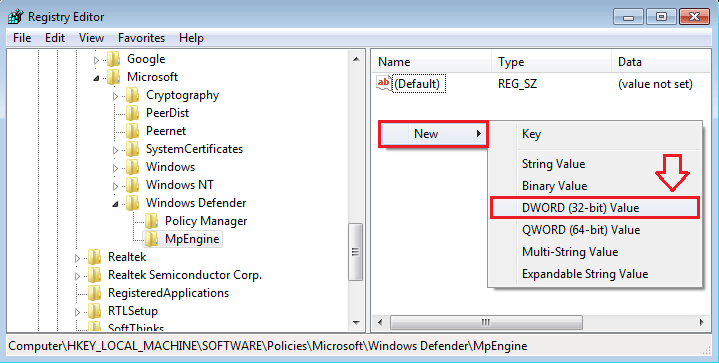Image resolution: width=719 pixels, height=363 pixels.
Task: Open the New submenu entry
Action: [x=433, y=134]
